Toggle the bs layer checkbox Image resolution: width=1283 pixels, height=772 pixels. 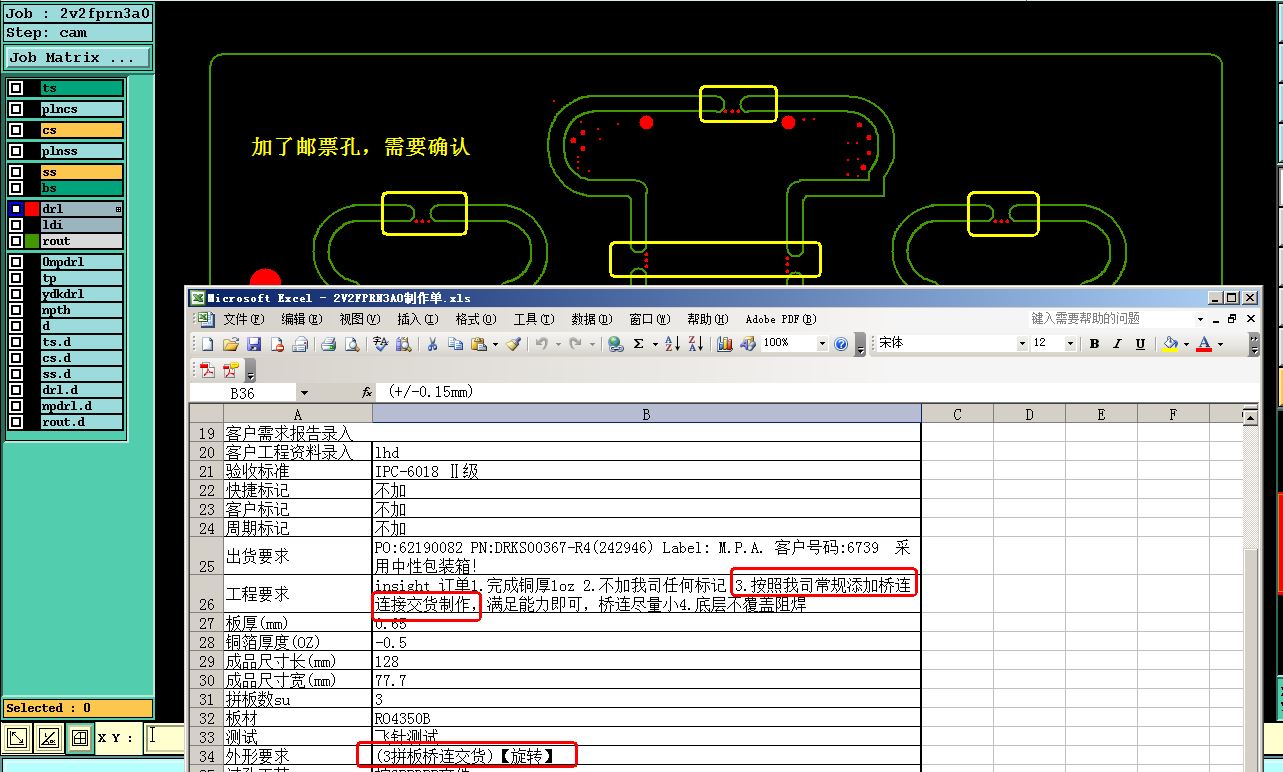click(x=16, y=188)
